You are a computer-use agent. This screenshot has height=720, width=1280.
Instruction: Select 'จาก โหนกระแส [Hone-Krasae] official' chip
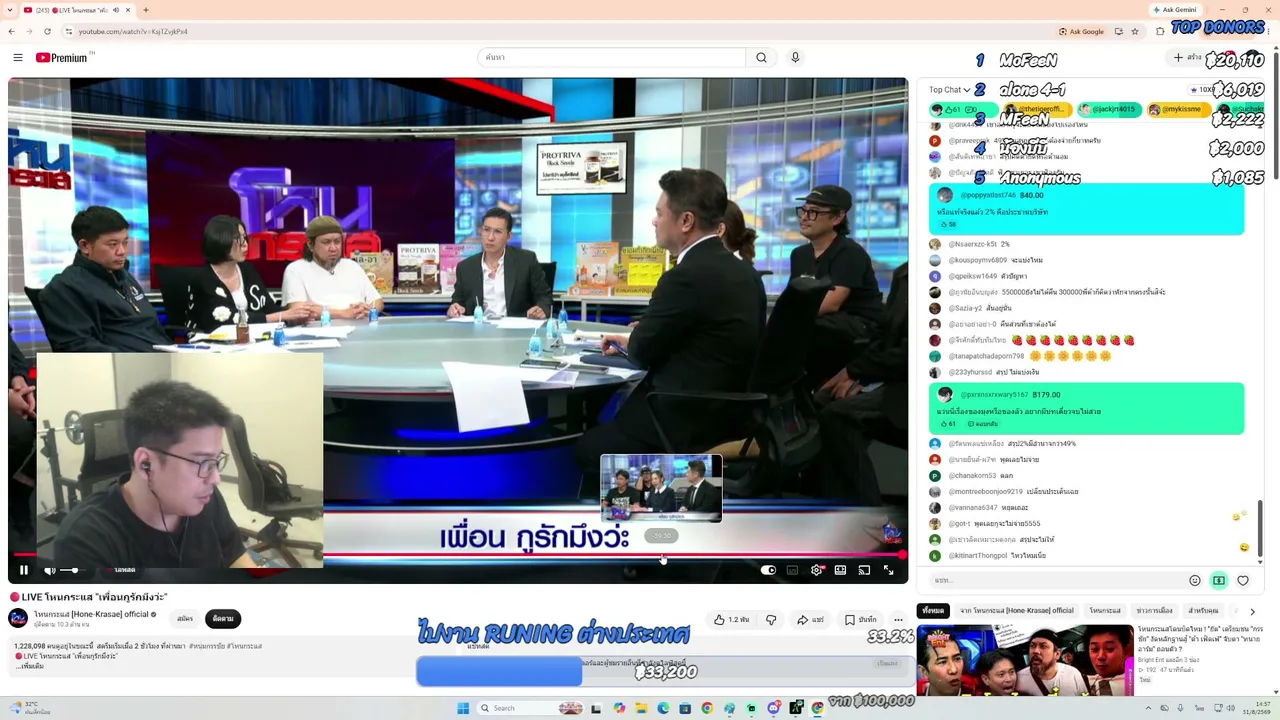pos(1017,610)
